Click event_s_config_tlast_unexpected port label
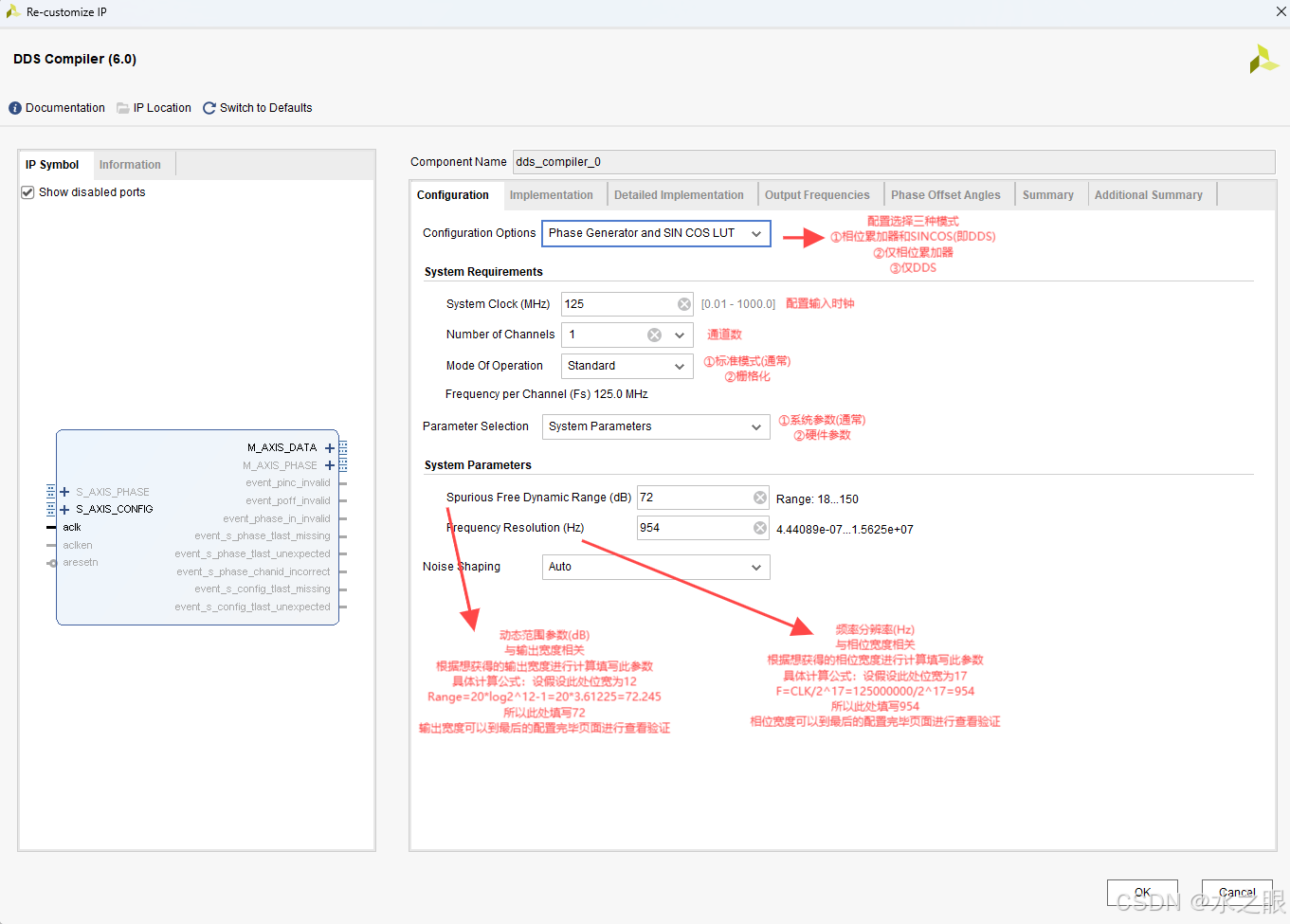 pos(253,607)
